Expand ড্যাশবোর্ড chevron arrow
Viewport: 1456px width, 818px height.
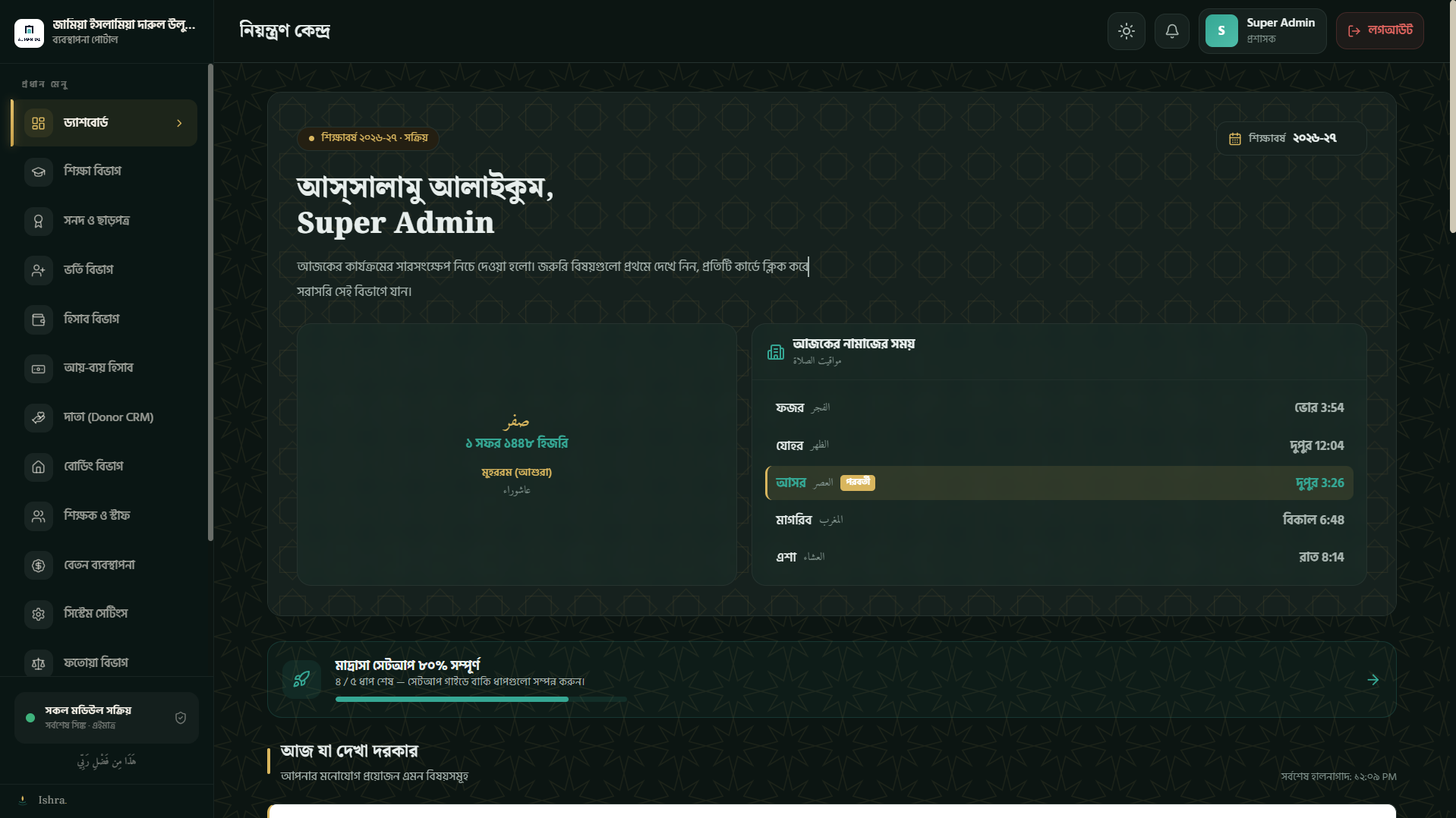click(x=180, y=123)
